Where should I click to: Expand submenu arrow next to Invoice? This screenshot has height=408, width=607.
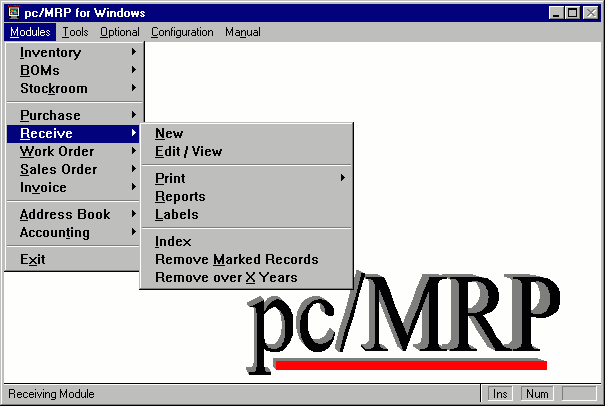pos(134,187)
